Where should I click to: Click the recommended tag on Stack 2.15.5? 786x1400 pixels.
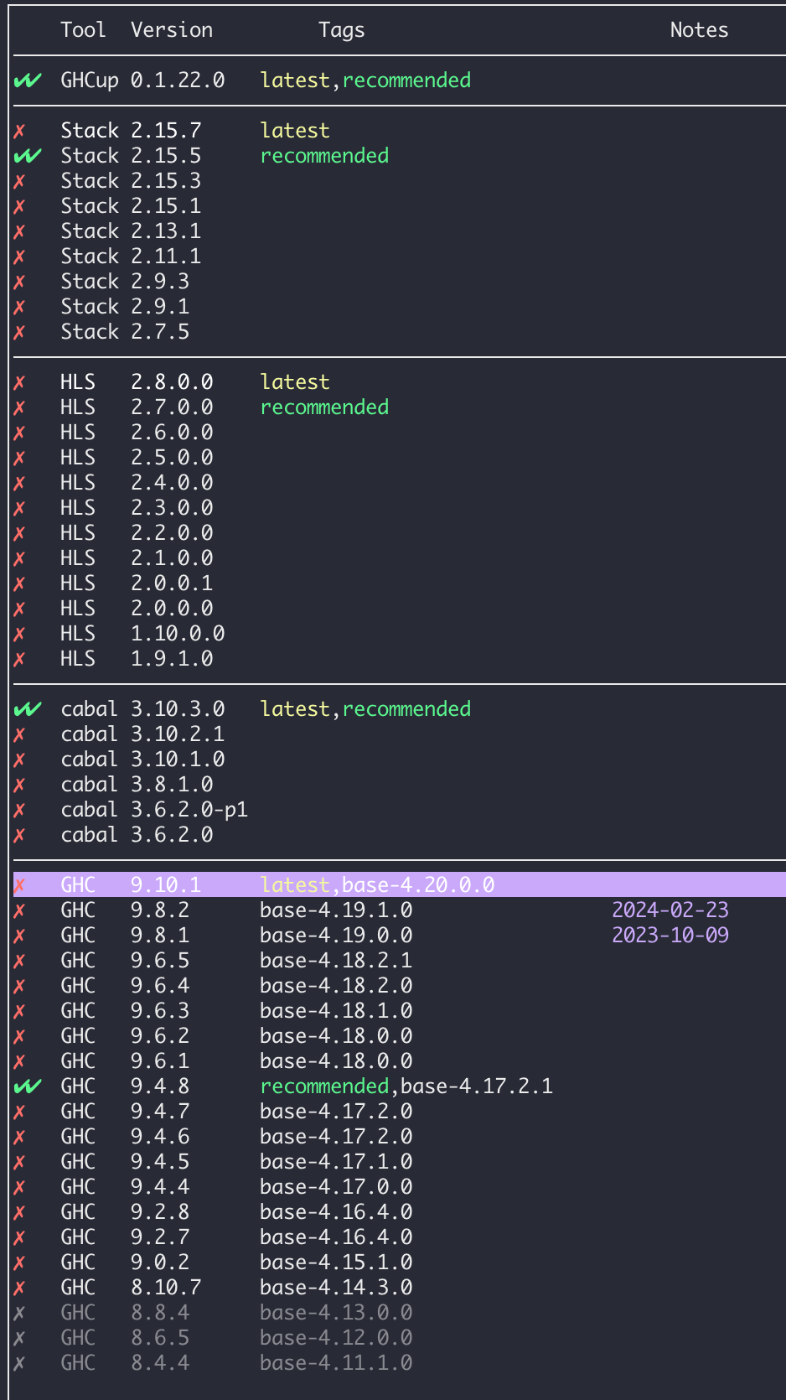pos(324,156)
